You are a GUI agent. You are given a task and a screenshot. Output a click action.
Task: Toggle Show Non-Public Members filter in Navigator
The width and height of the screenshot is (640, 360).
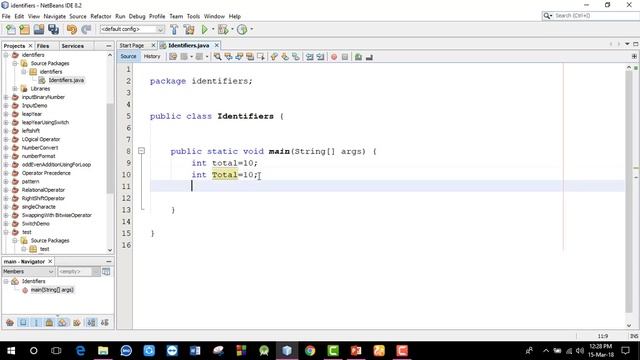49,322
